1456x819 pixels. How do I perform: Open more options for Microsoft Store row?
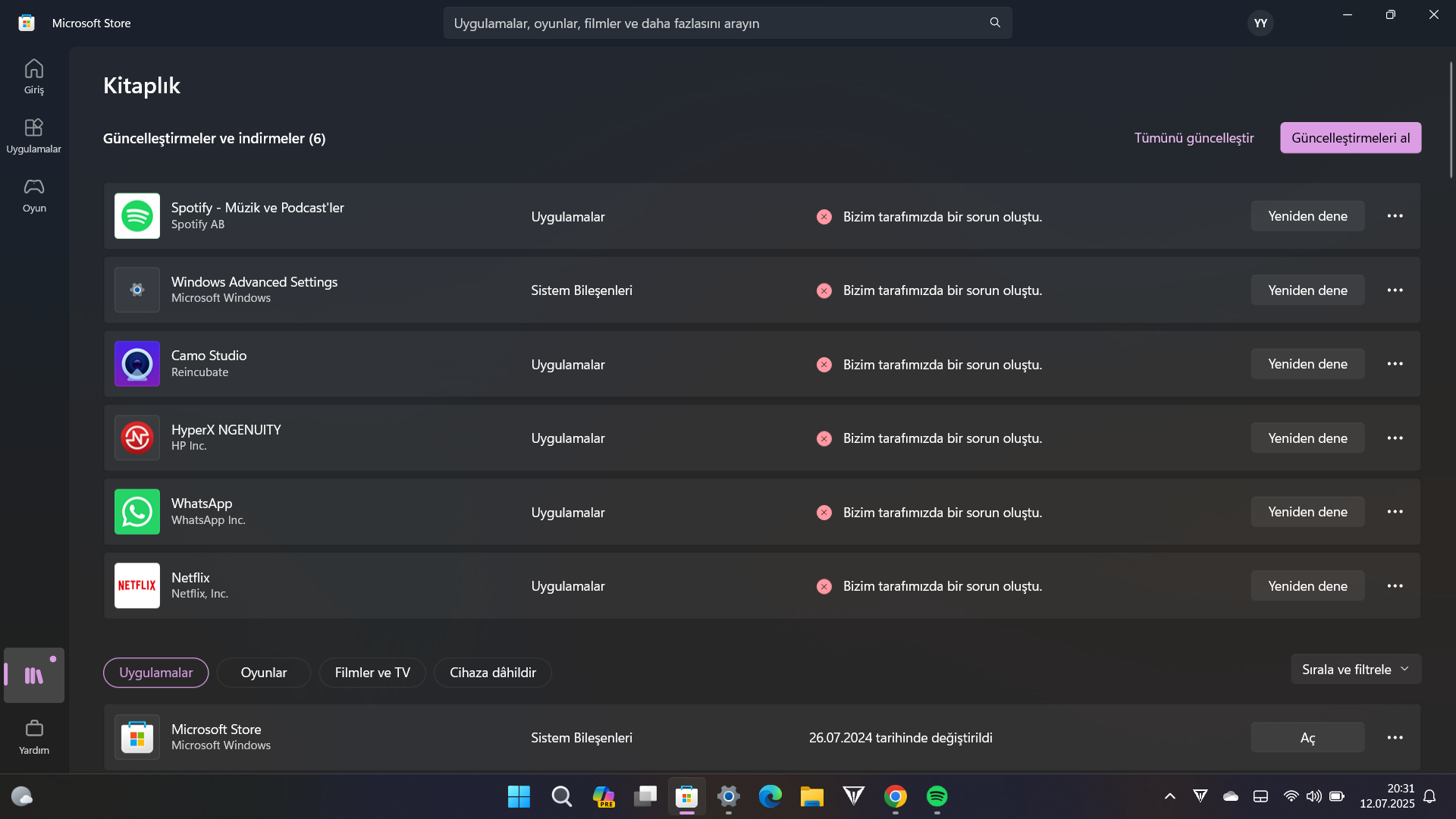coord(1395,737)
